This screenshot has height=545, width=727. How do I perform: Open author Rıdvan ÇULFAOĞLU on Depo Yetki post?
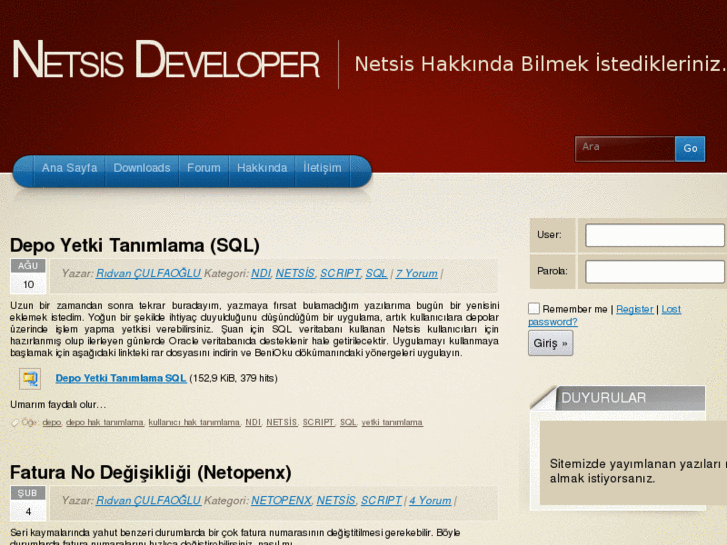click(x=148, y=274)
